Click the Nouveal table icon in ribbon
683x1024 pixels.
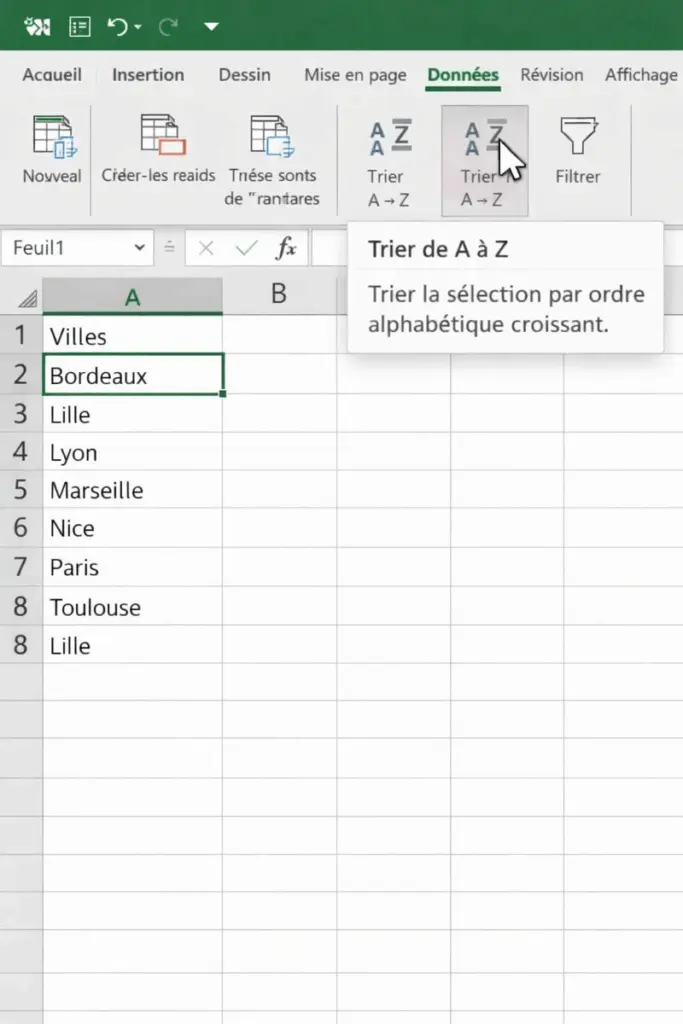(x=52, y=137)
